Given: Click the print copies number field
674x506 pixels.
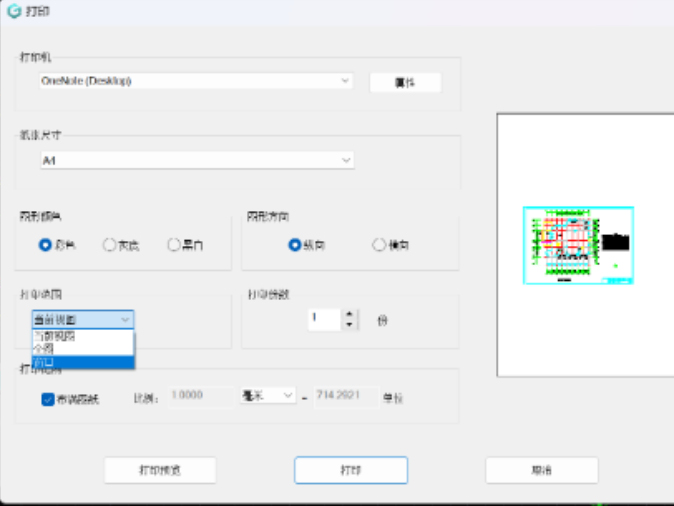Looking at the screenshot, I should click(325, 320).
